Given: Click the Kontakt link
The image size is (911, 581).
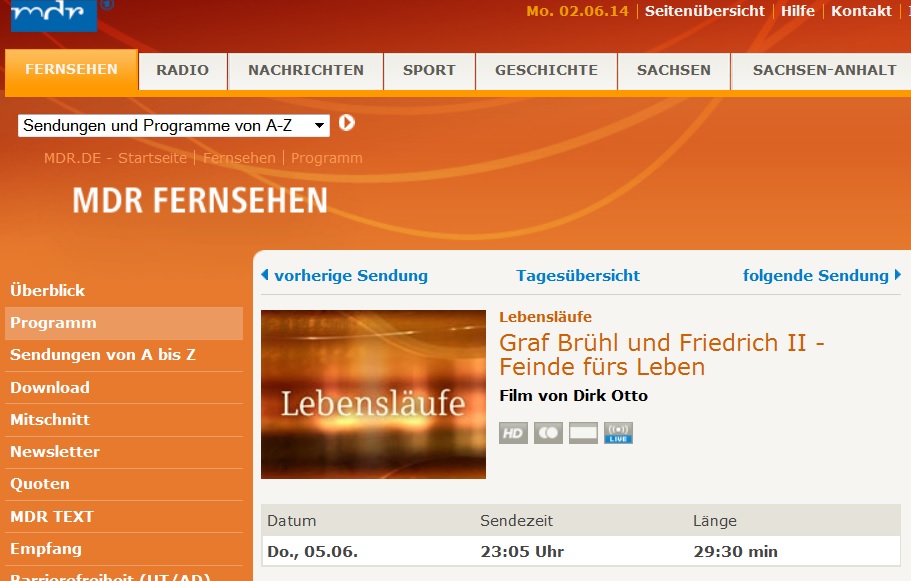Looking at the screenshot, I should click(861, 11).
